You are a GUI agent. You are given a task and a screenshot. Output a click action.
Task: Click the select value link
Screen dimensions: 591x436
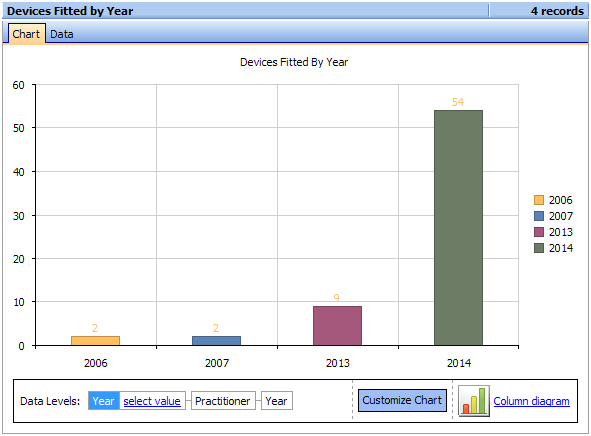pos(152,401)
